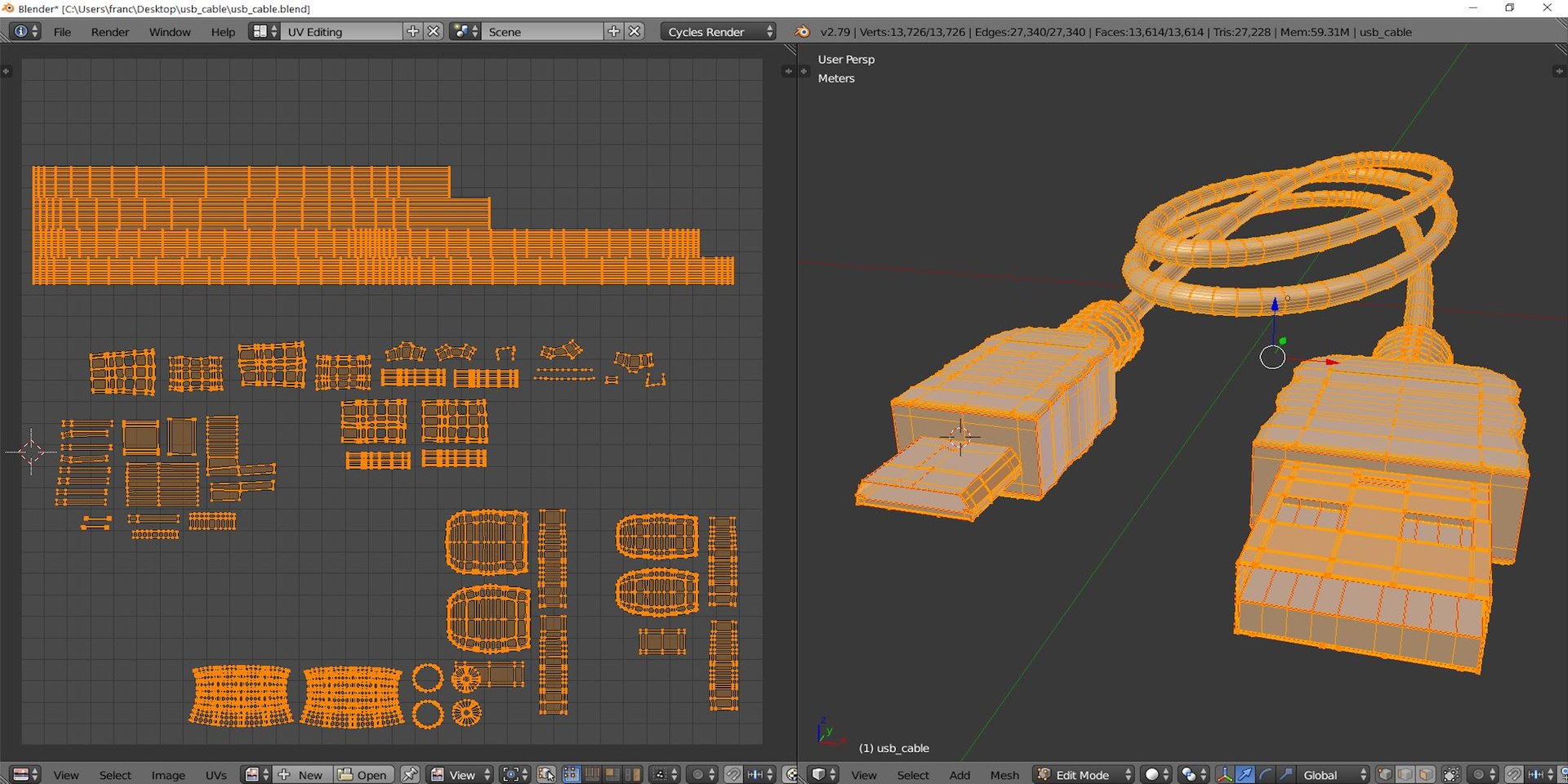Screen dimensions: 1568x784
Task: Select UV edge selection mode
Action: tap(591, 774)
